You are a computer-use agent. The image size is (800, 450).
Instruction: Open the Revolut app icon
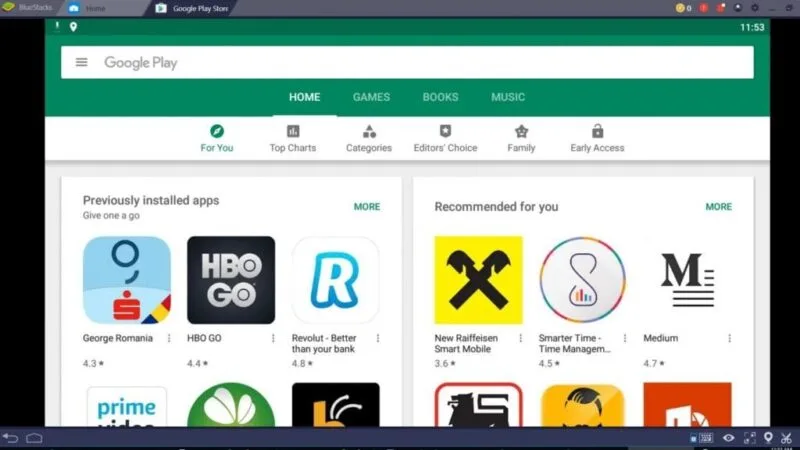click(x=336, y=280)
